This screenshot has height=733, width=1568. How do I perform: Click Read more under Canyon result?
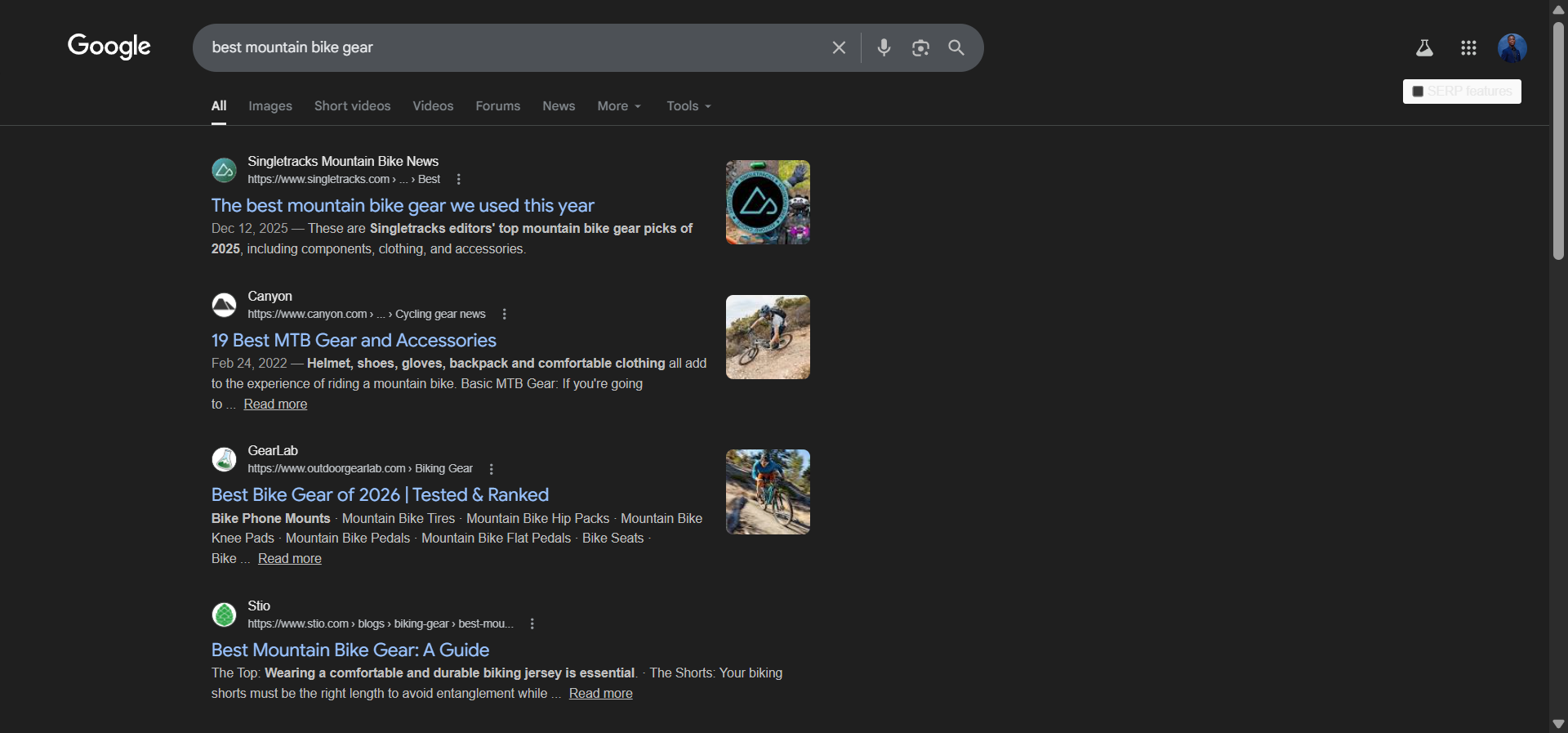coord(275,404)
